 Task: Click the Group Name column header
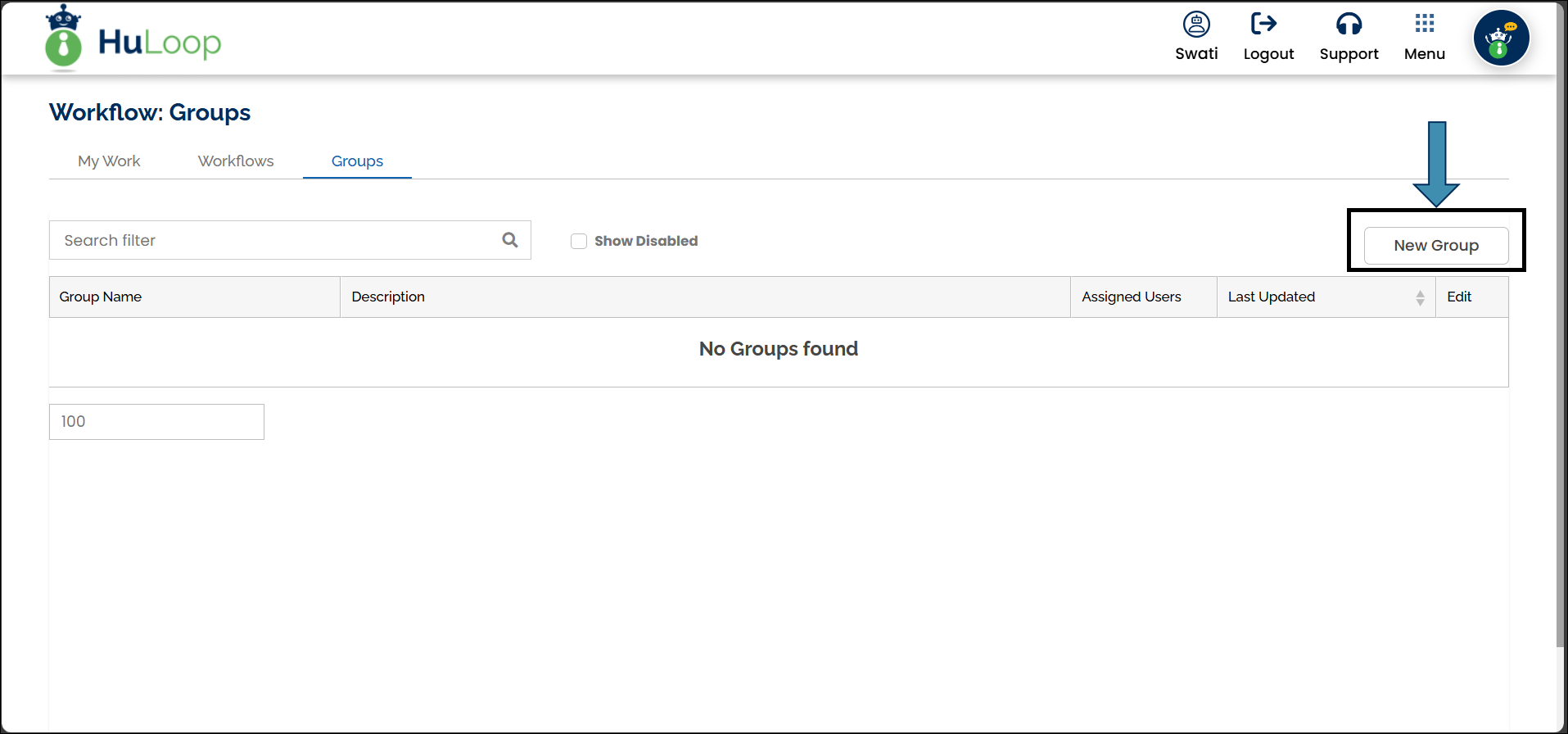[101, 297]
